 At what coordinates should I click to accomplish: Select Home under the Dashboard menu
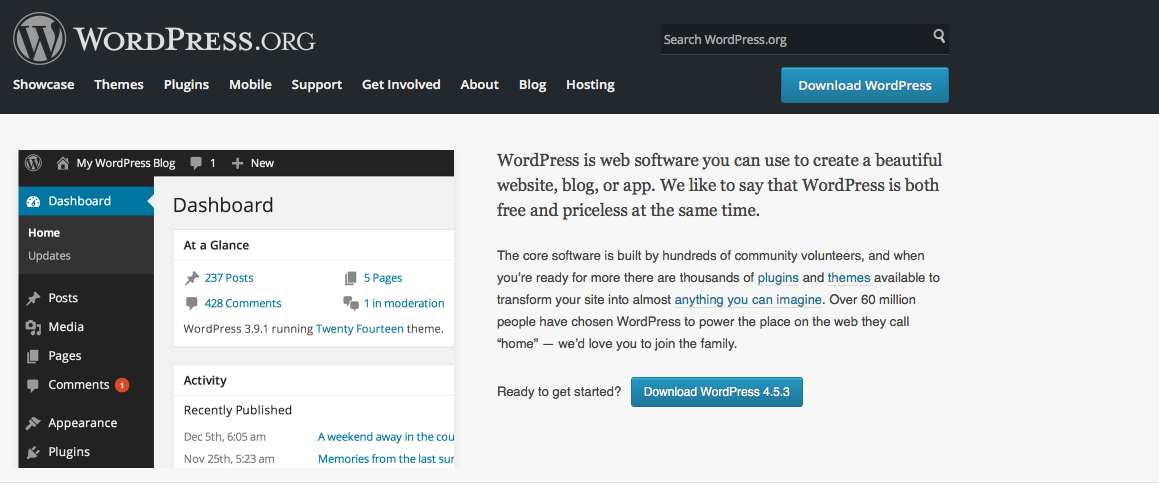(44, 233)
